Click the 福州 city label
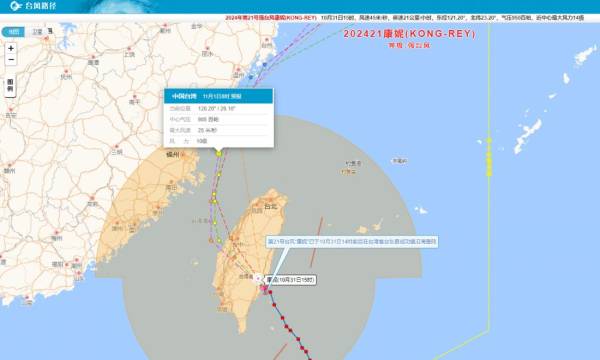 click(x=173, y=155)
